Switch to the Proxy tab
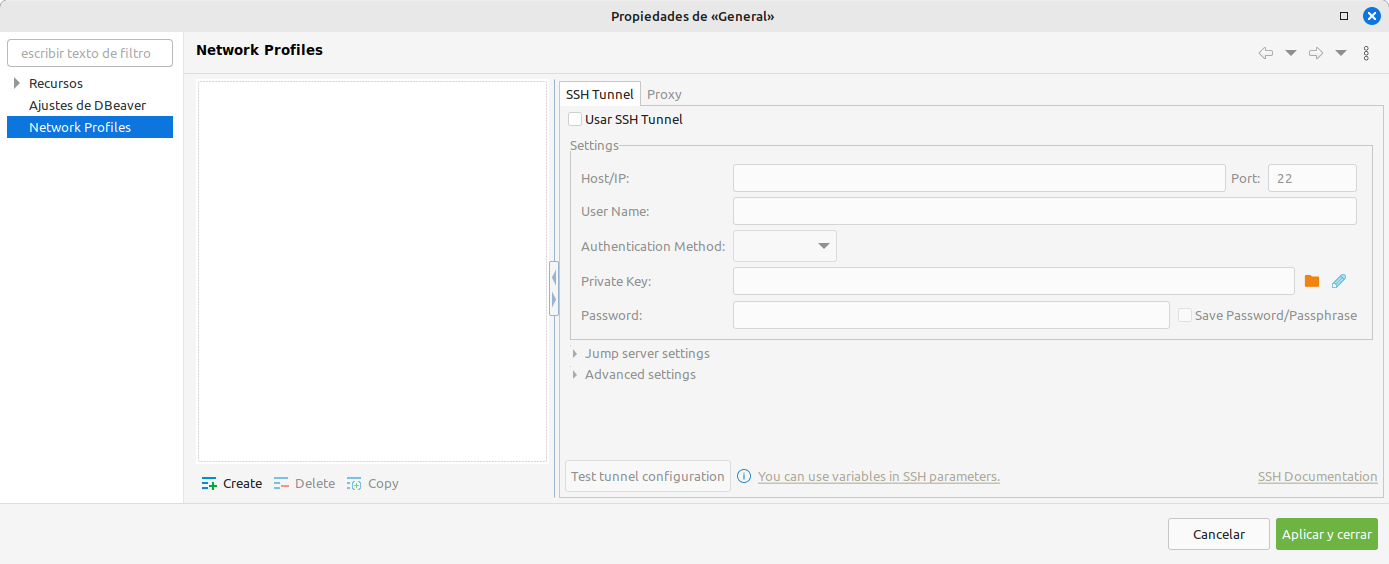The image size is (1389, 564). (x=664, y=94)
